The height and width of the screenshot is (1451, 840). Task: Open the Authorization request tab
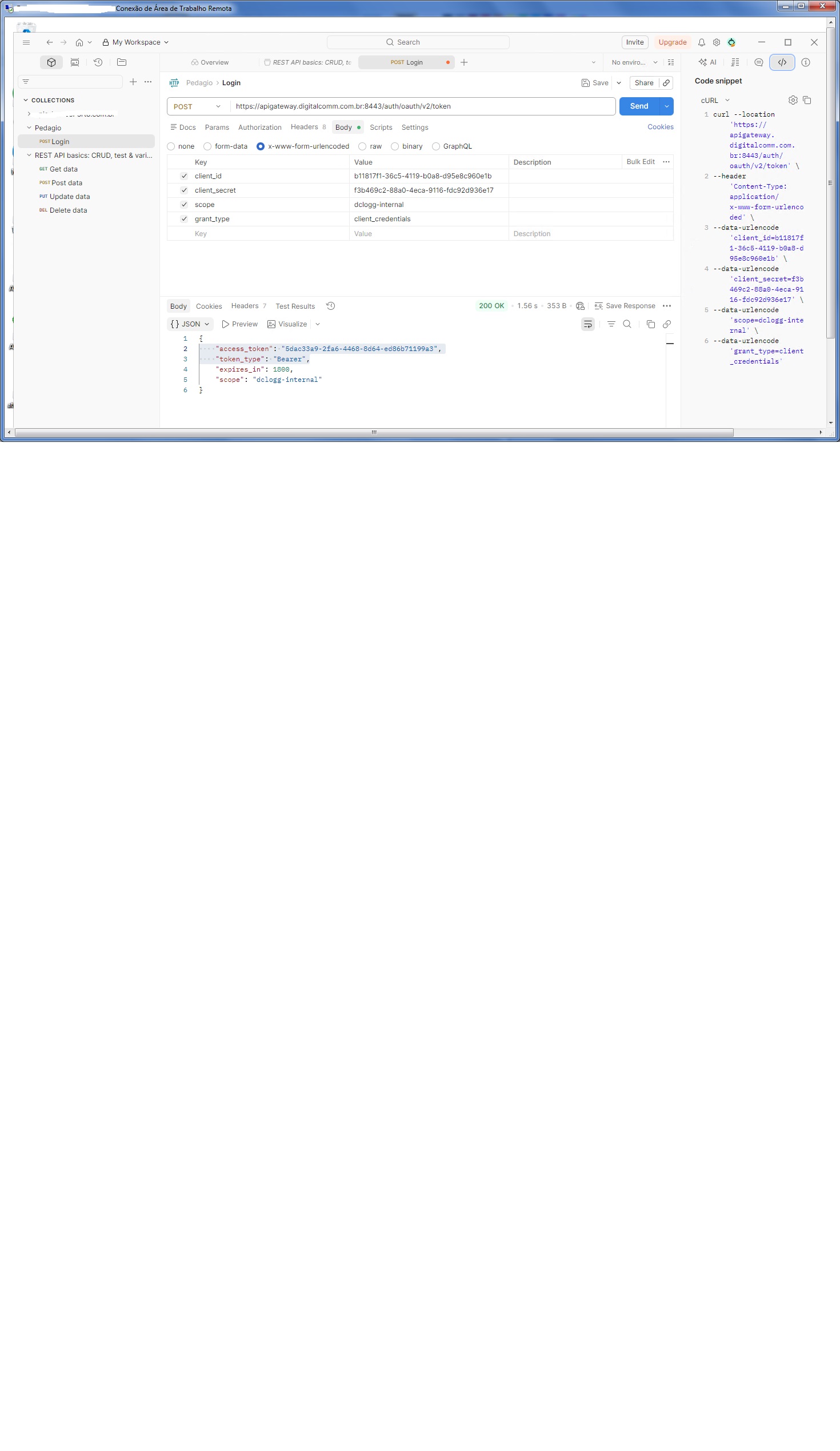(x=260, y=128)
